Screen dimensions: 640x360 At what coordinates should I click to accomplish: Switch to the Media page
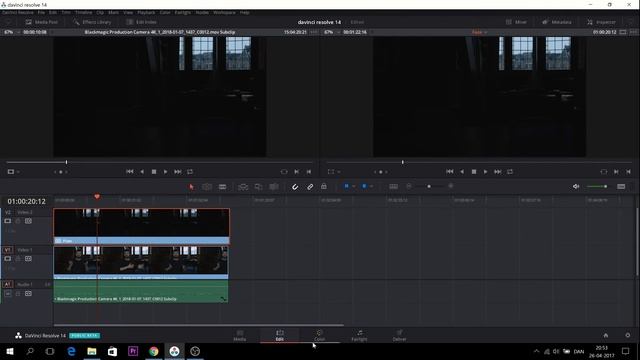point(240,336)
